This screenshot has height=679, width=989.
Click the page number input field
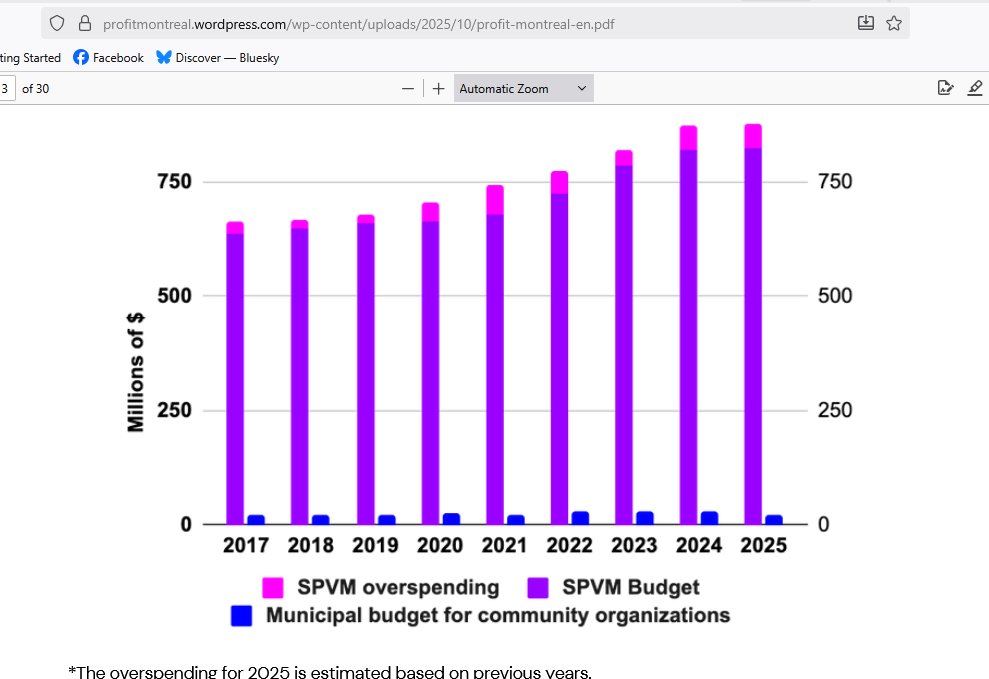tap(5, 88)
